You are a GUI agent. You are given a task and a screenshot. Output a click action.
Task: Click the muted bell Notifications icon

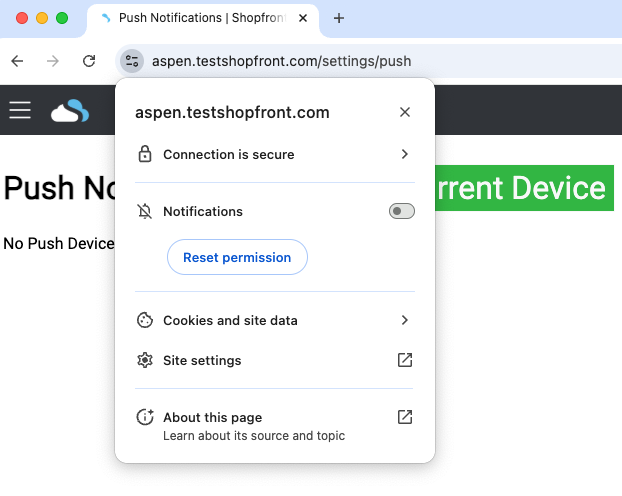pos(145,212)
